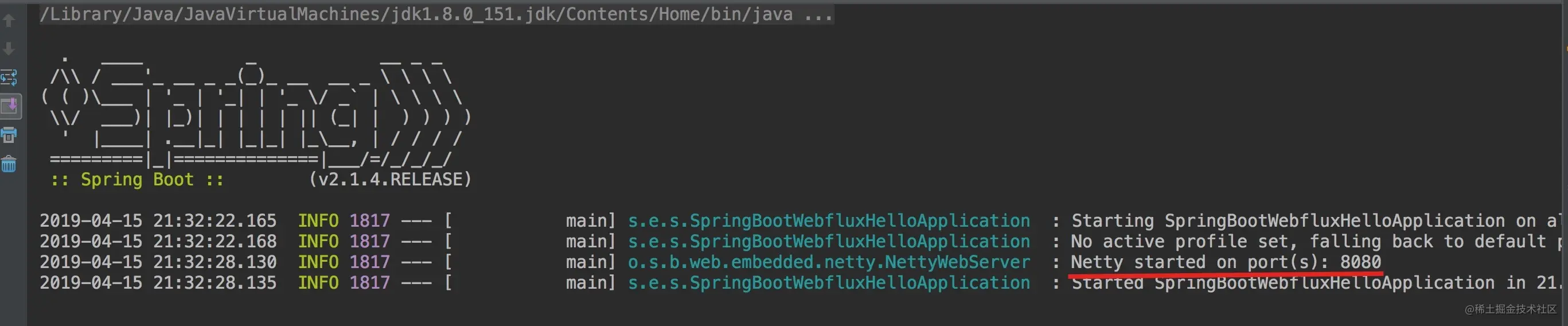
Task: Click the folded java command line
Action: tap(436, 13)
